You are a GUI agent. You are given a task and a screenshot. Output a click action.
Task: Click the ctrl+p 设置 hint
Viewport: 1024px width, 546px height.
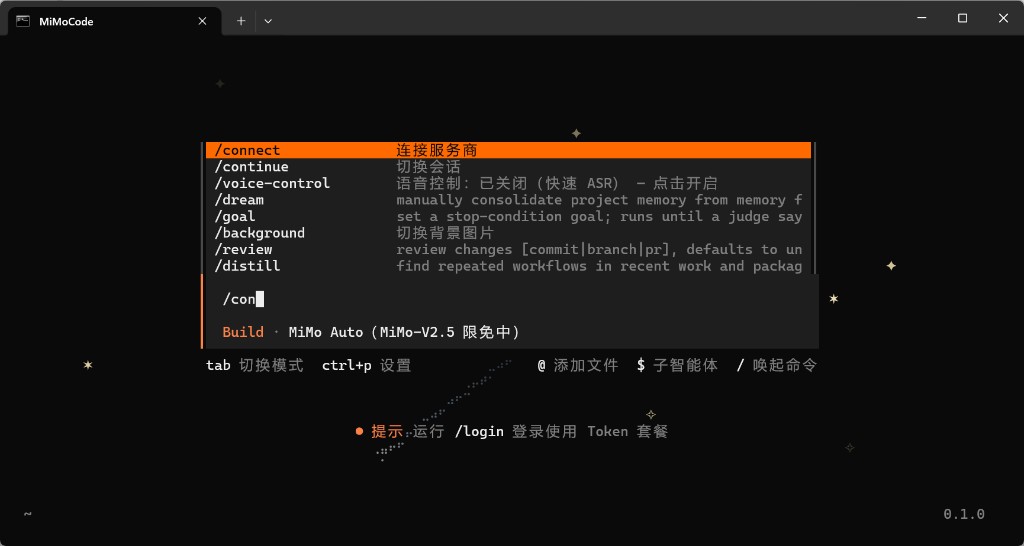coord(366,366)
